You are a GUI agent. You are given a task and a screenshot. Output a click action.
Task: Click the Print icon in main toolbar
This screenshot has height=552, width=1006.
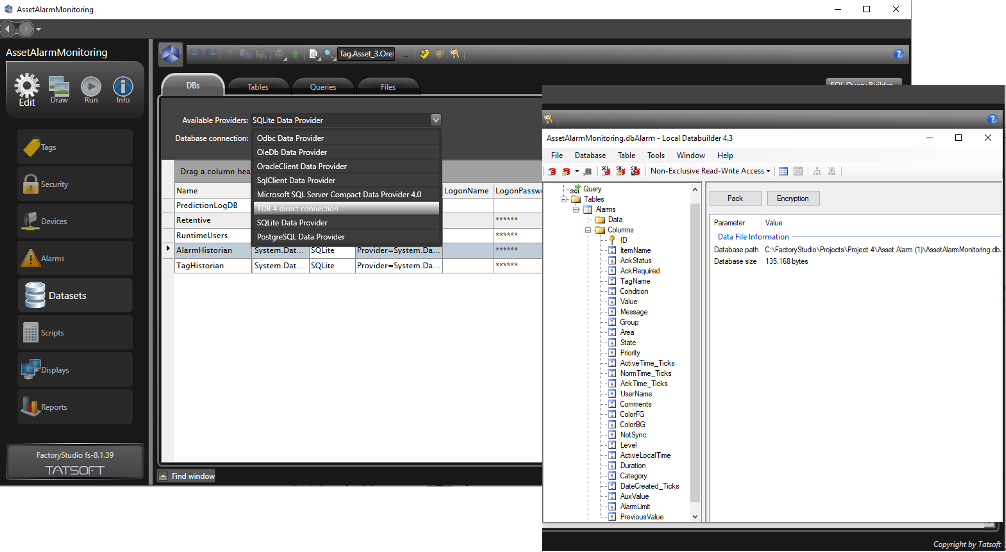pyautogui.click(x=280, y=55)
